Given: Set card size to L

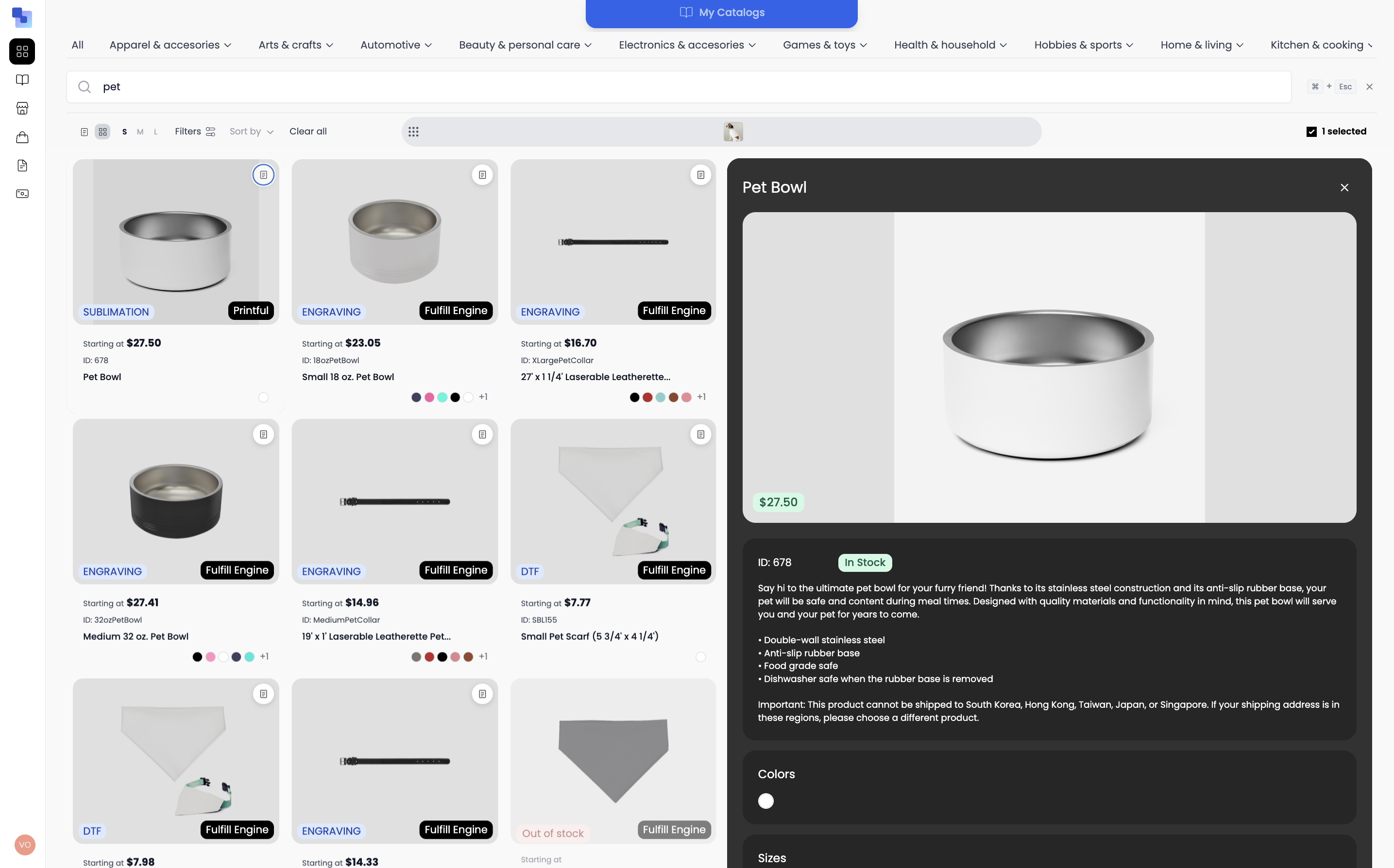Looking at the screenshot, I should [x=155, y=132].
